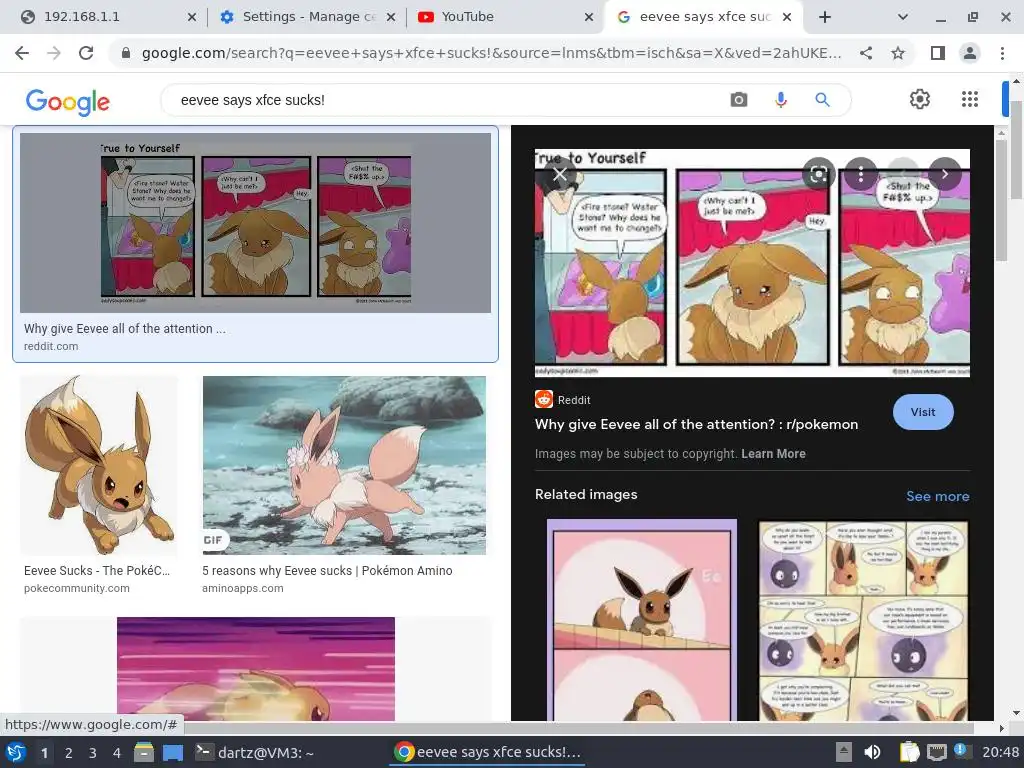Click the network monitor tray icon
Viewport: 1024px width, 768px height.
point(936,752)
